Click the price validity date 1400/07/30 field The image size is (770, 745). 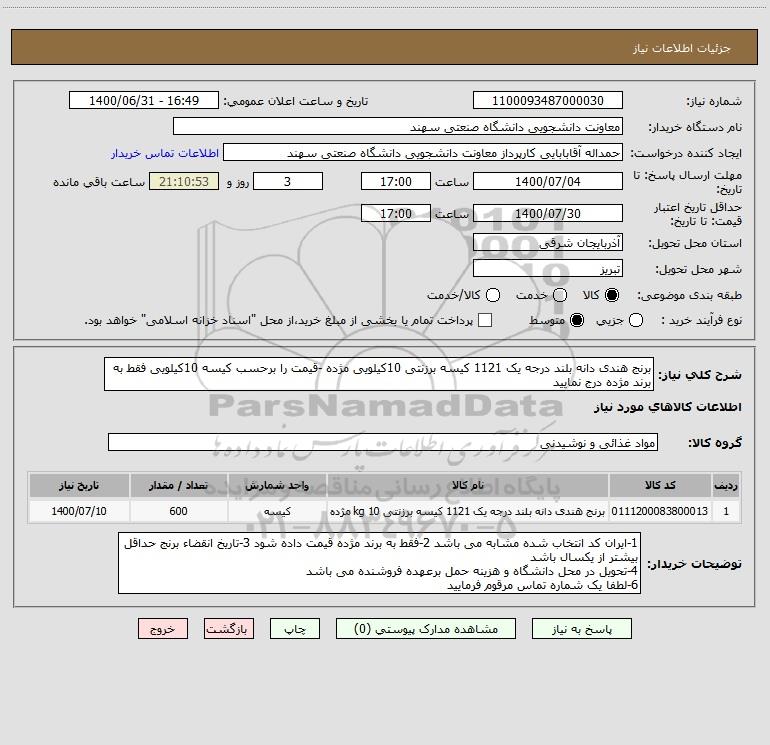pos(548,213)
